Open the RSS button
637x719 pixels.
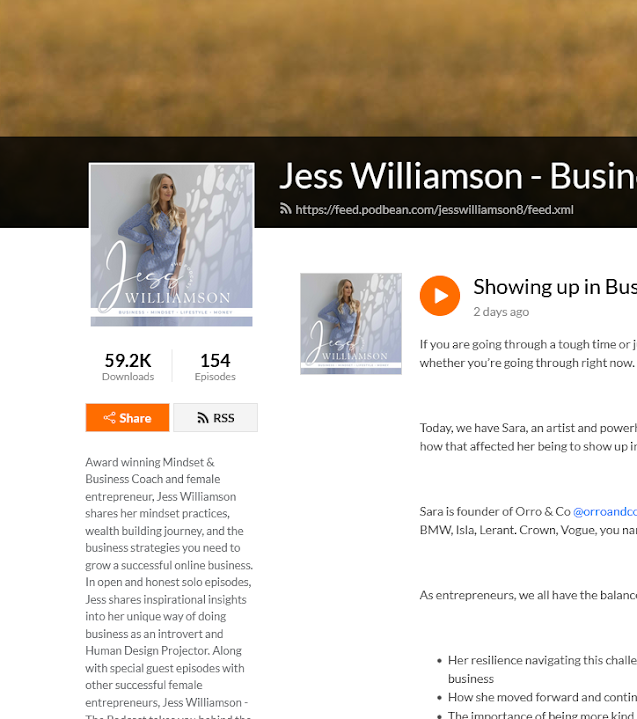[216, 418]
